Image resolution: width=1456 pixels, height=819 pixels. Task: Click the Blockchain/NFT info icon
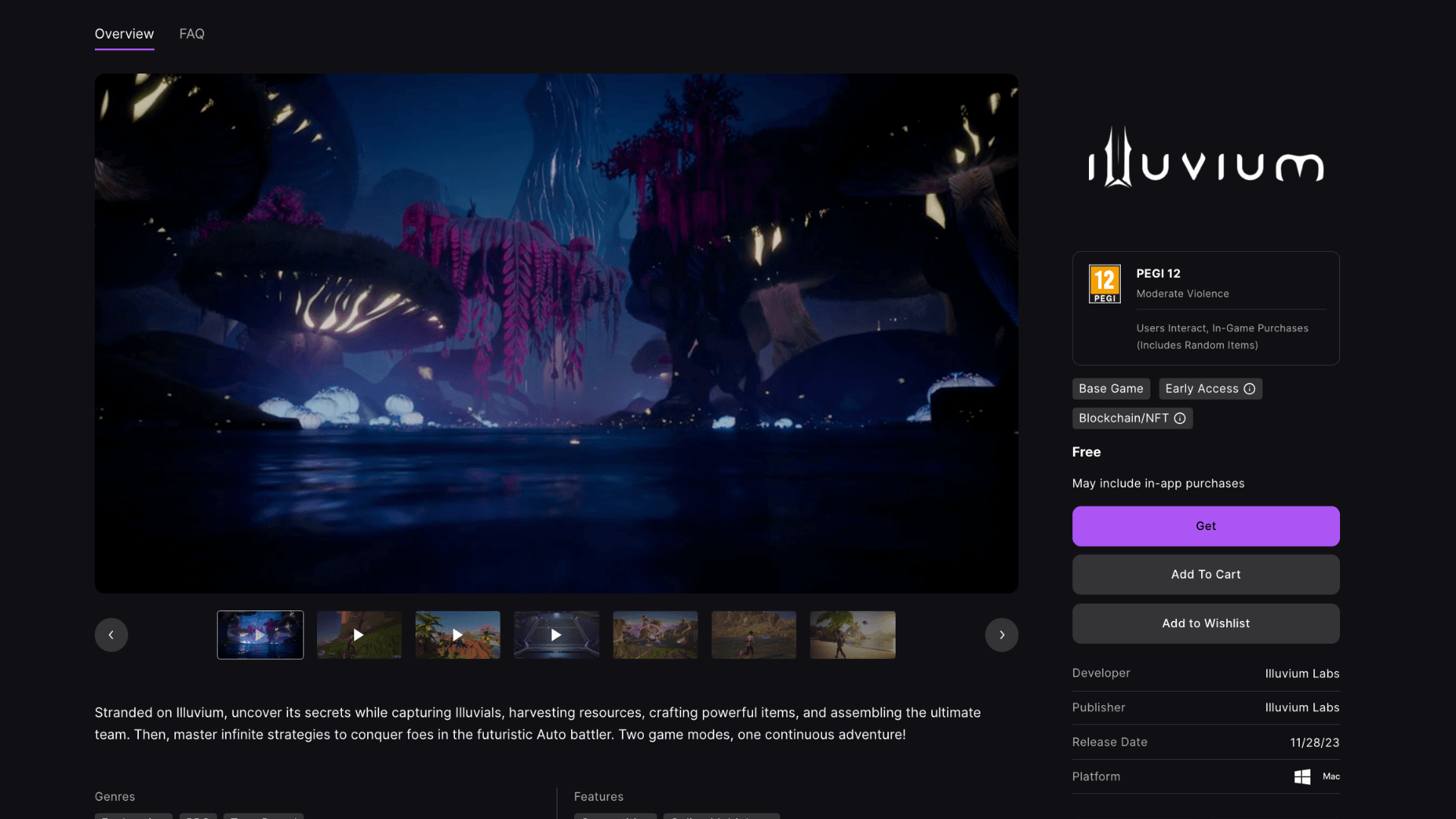(x=1180, y=419)
